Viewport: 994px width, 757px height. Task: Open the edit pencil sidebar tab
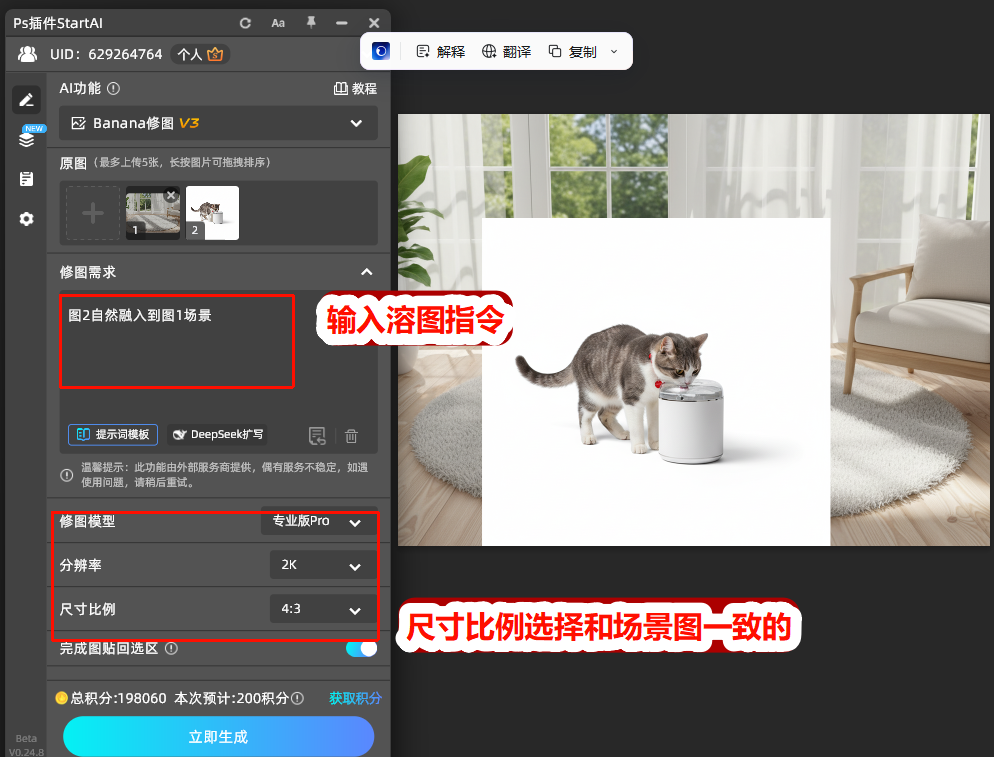click(26, 100)
